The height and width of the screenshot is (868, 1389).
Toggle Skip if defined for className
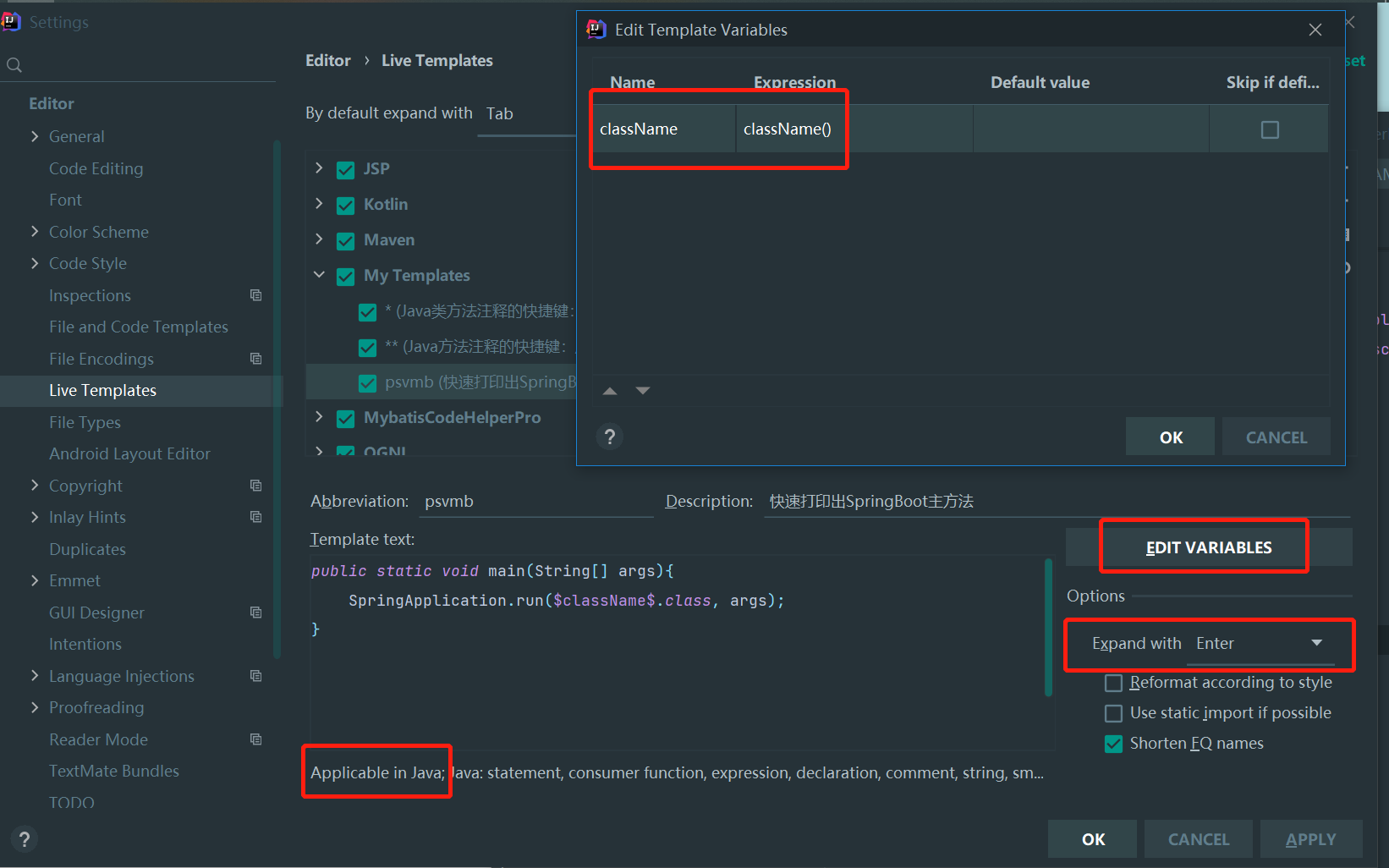1270,129
